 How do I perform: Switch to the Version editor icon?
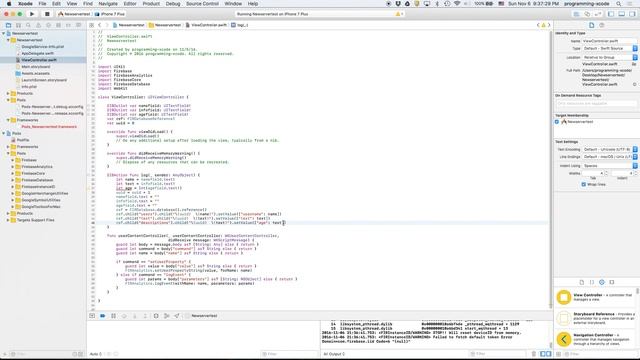[598, 14]
